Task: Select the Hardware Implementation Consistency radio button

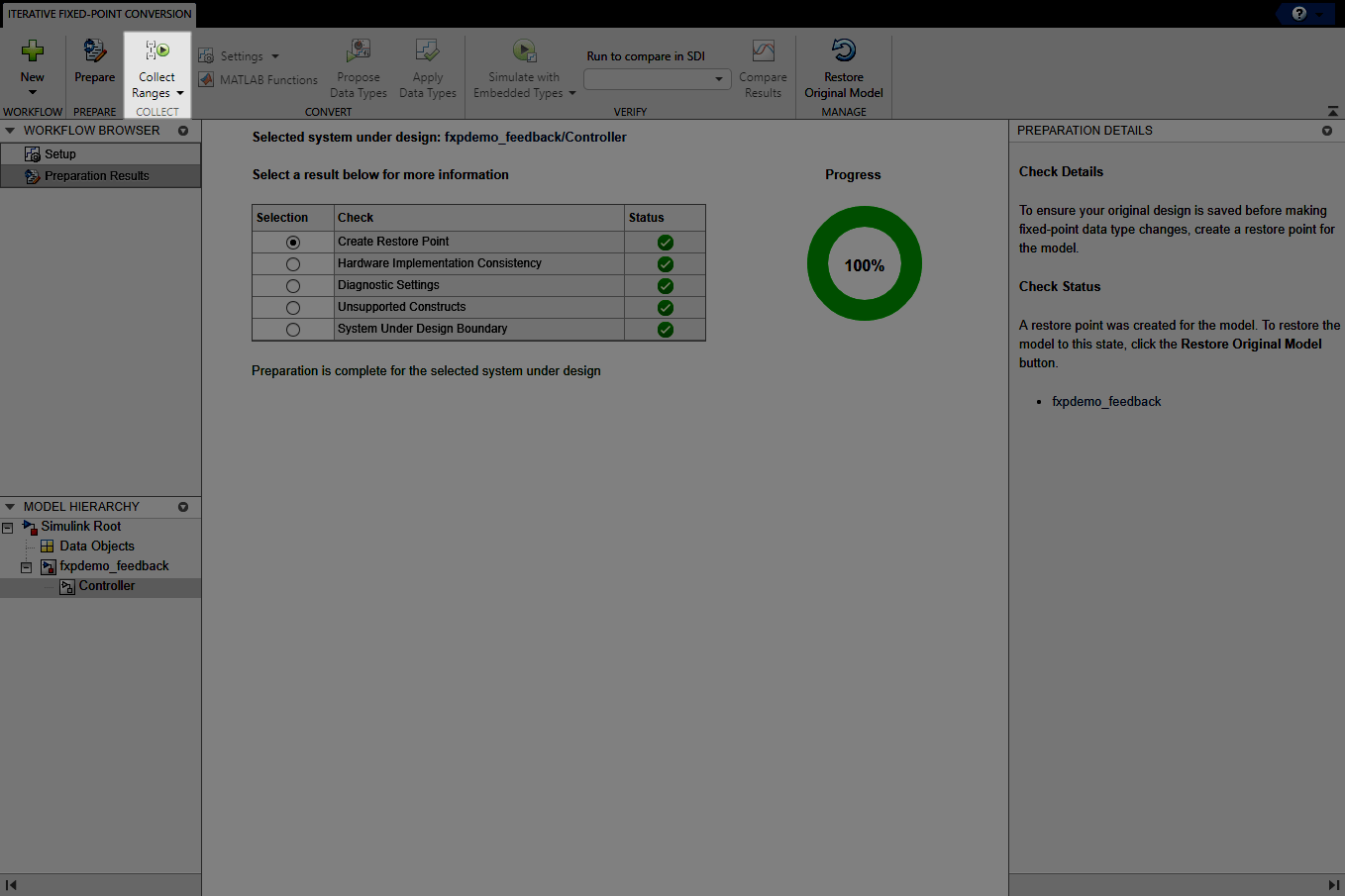Action: point(292,263)
